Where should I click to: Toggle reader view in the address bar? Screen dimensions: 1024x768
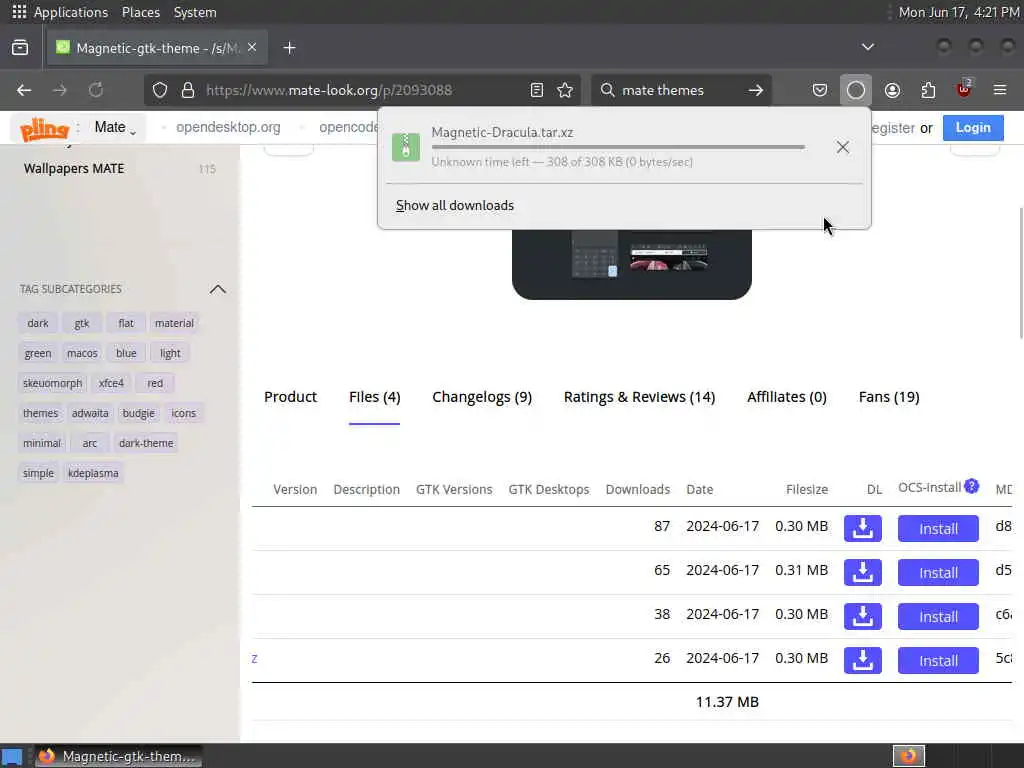tap(537, 90)
